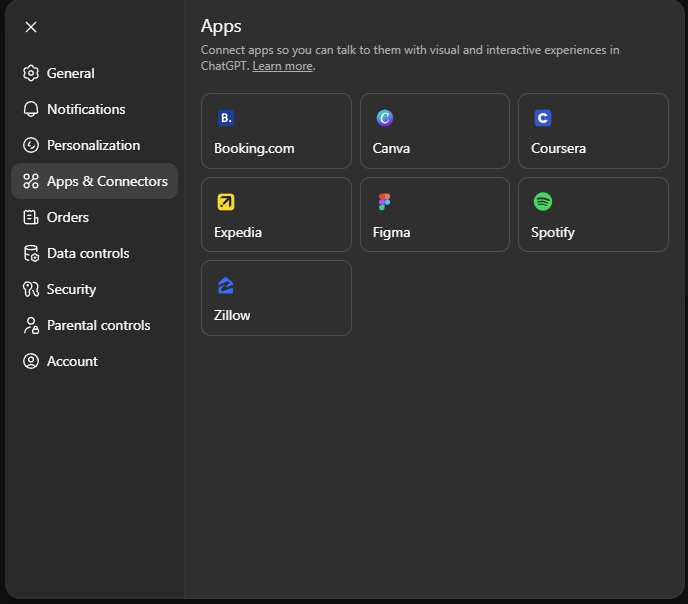Click the Coursera logo icon
The width and height of the screenshot is (688, 604).
coord(543,118)
